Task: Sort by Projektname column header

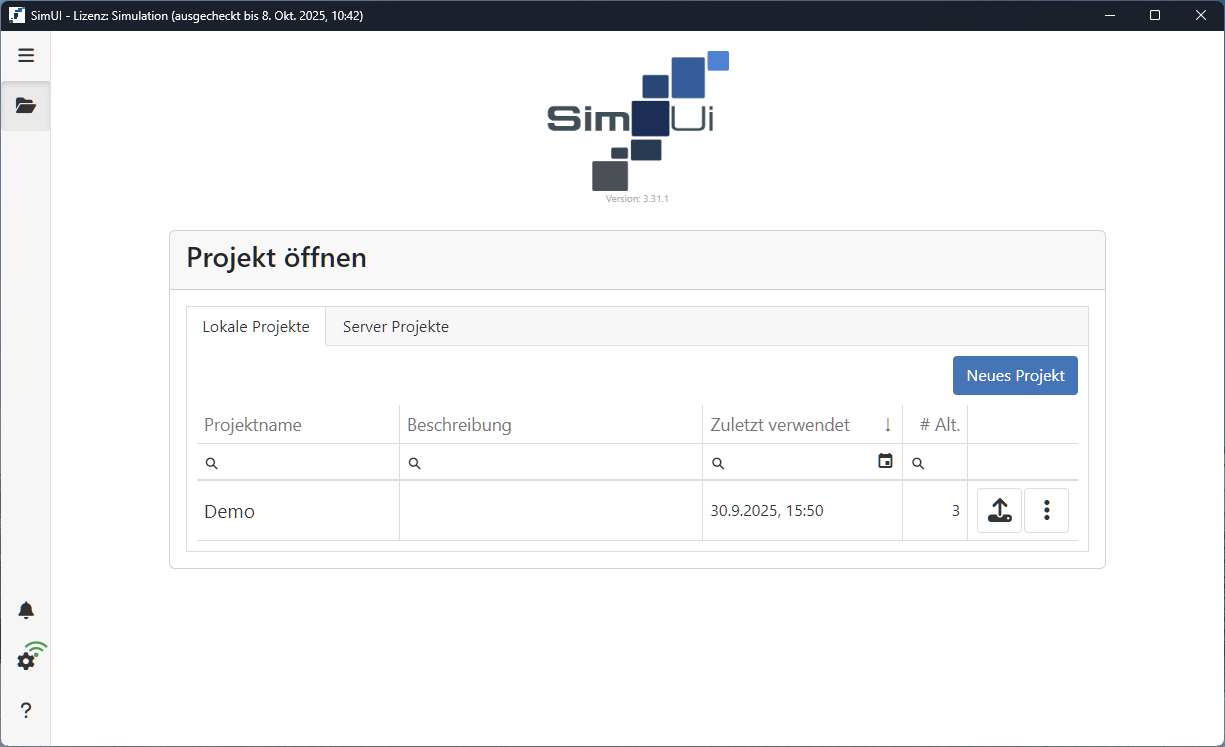Action: point(253,425)
